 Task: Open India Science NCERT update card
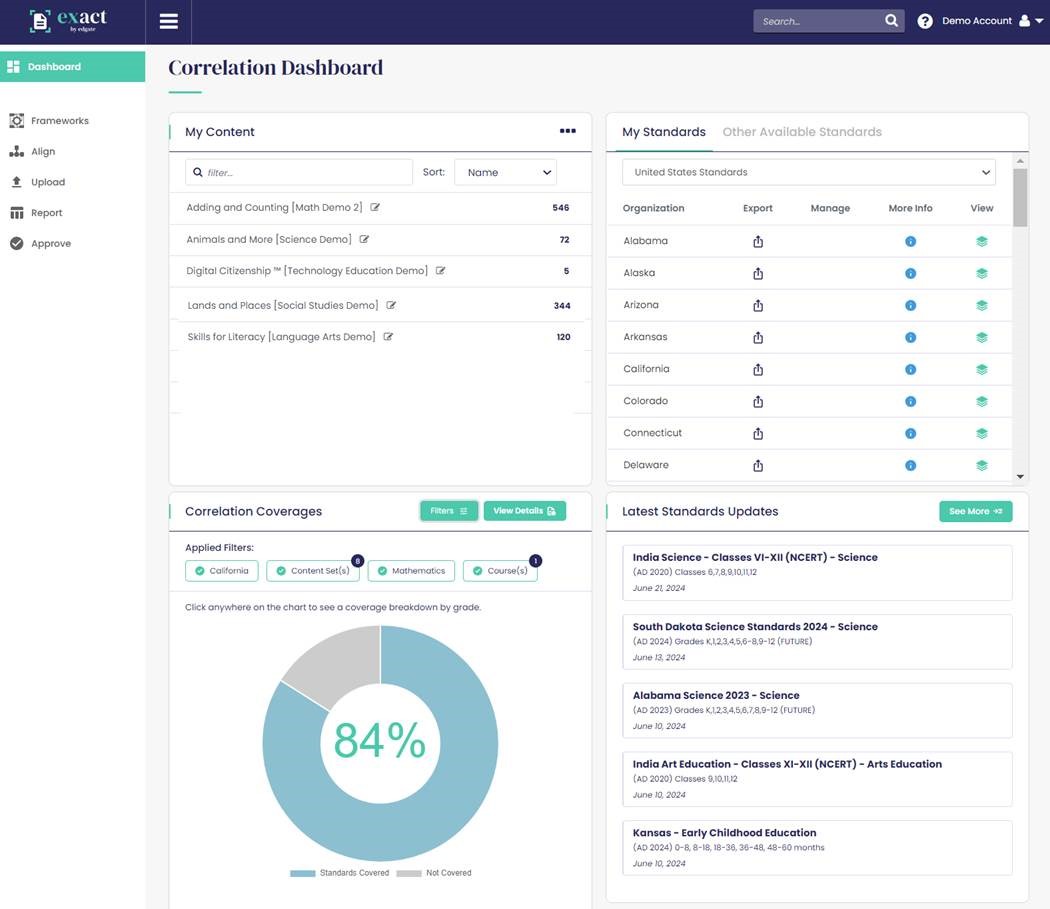click(817, 573)
